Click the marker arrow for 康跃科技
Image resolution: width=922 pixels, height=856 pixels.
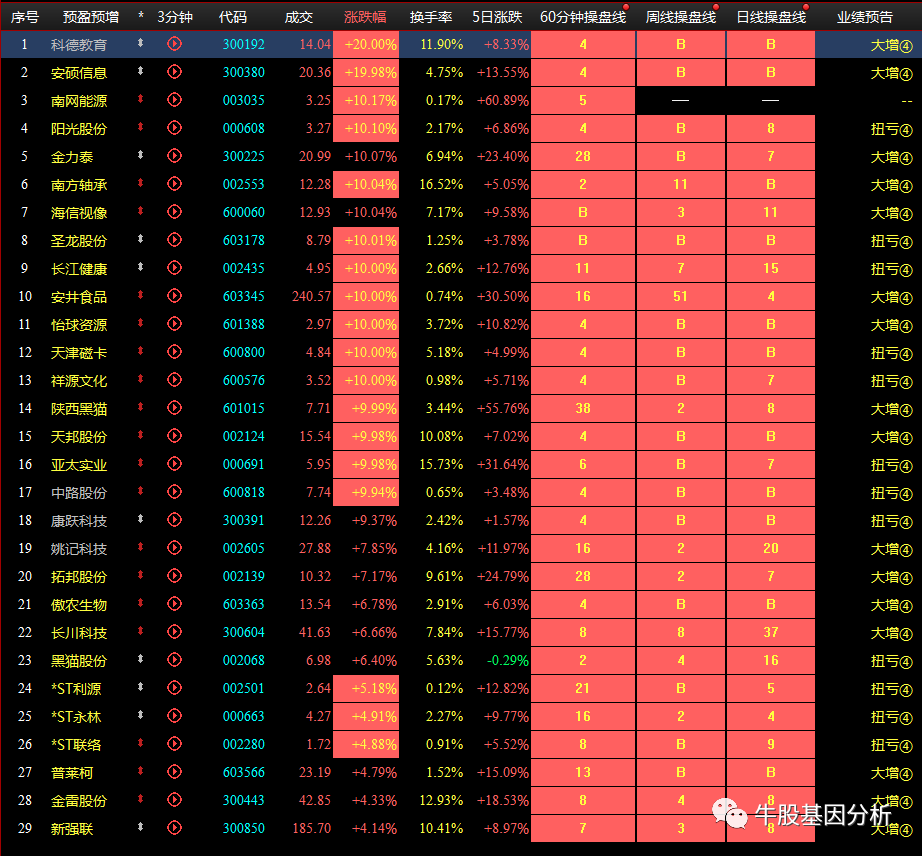(141, 519)
